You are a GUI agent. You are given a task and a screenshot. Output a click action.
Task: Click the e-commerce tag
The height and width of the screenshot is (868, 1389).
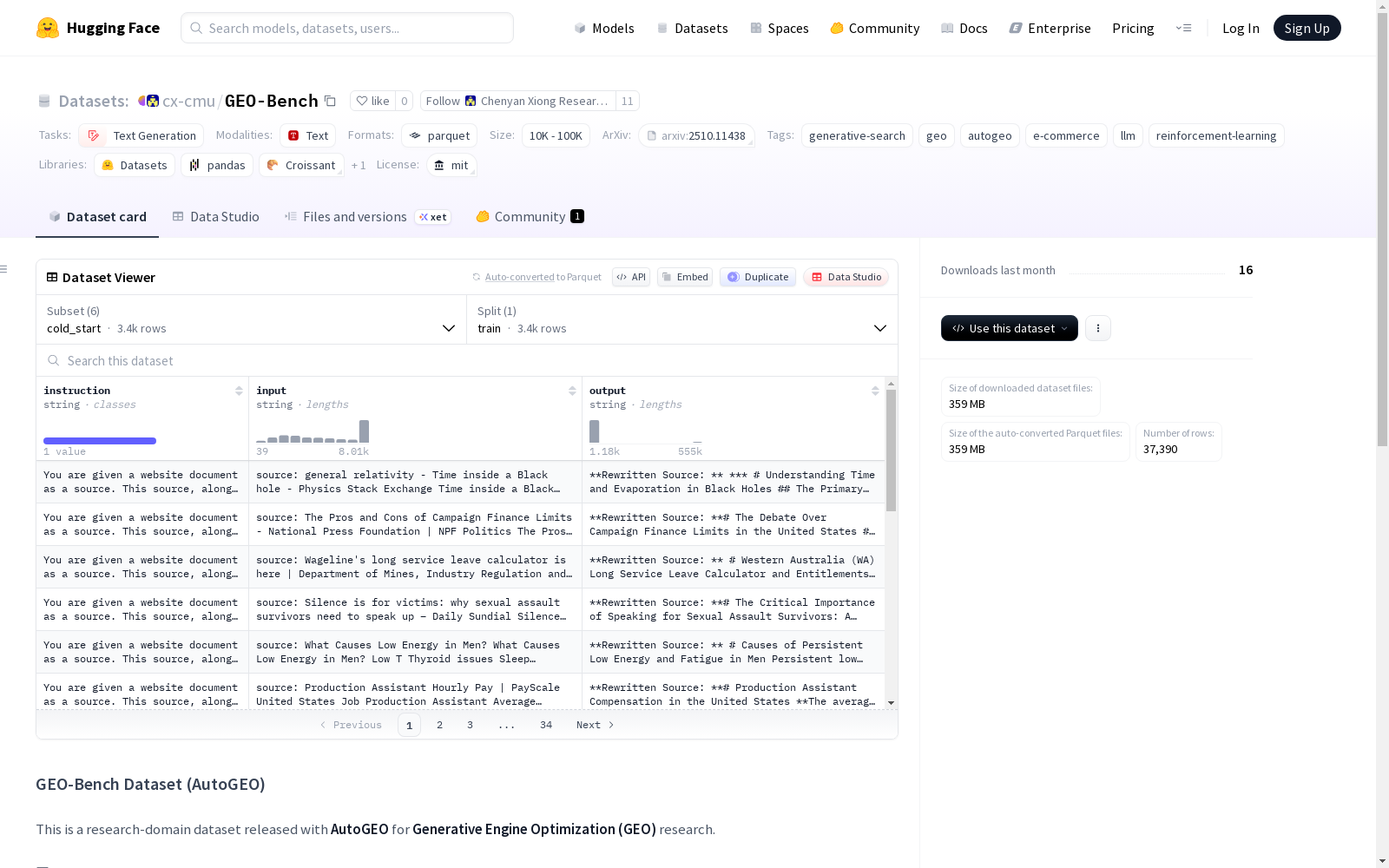[x=1066, y=135]
